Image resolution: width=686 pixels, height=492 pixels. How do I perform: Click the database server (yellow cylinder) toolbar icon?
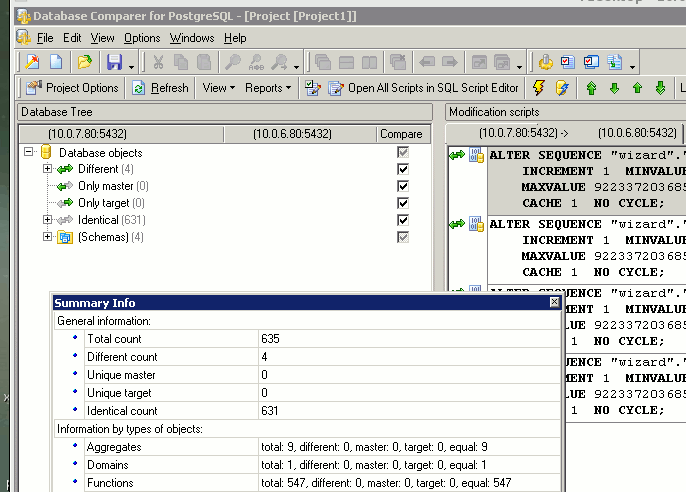[x=546, y=62]
